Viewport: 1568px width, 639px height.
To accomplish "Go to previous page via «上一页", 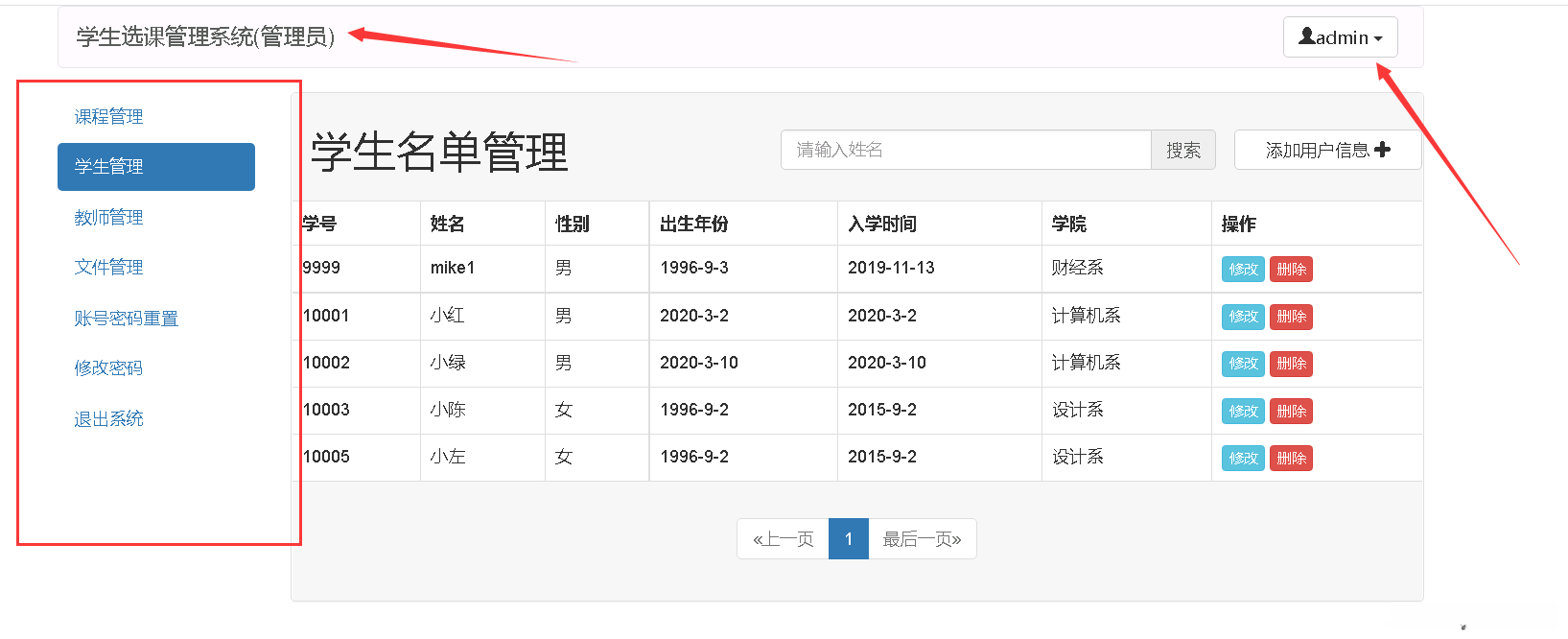I will 783,539.
